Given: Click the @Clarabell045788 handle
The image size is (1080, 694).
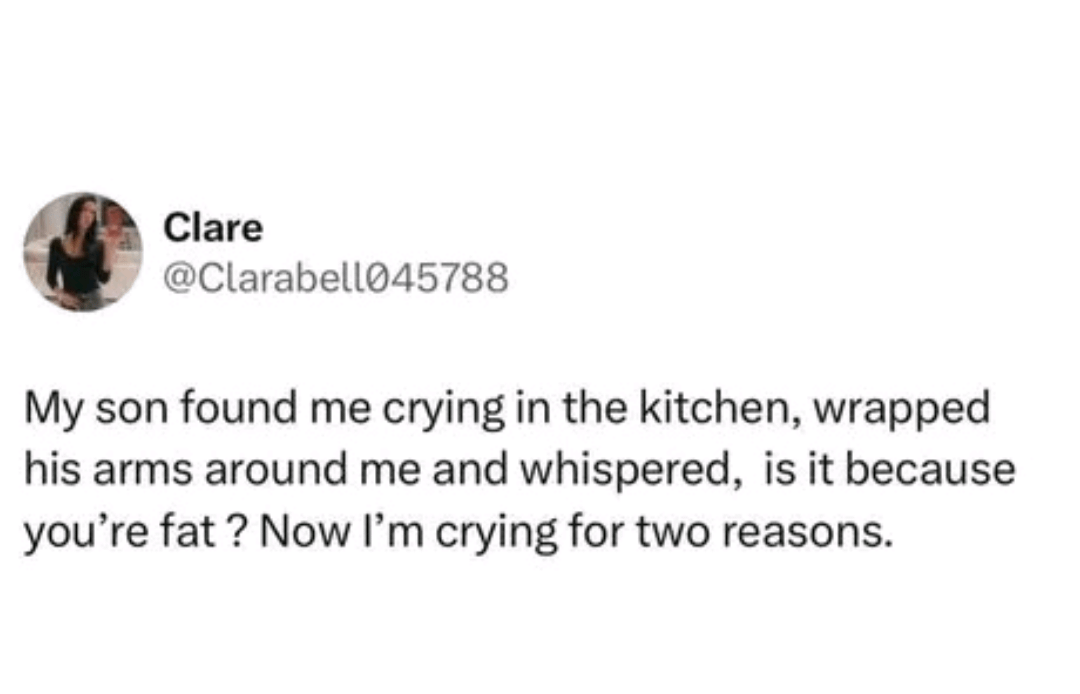Looking at the screenshot, I should pyautogui.click(x=335, y=279).
